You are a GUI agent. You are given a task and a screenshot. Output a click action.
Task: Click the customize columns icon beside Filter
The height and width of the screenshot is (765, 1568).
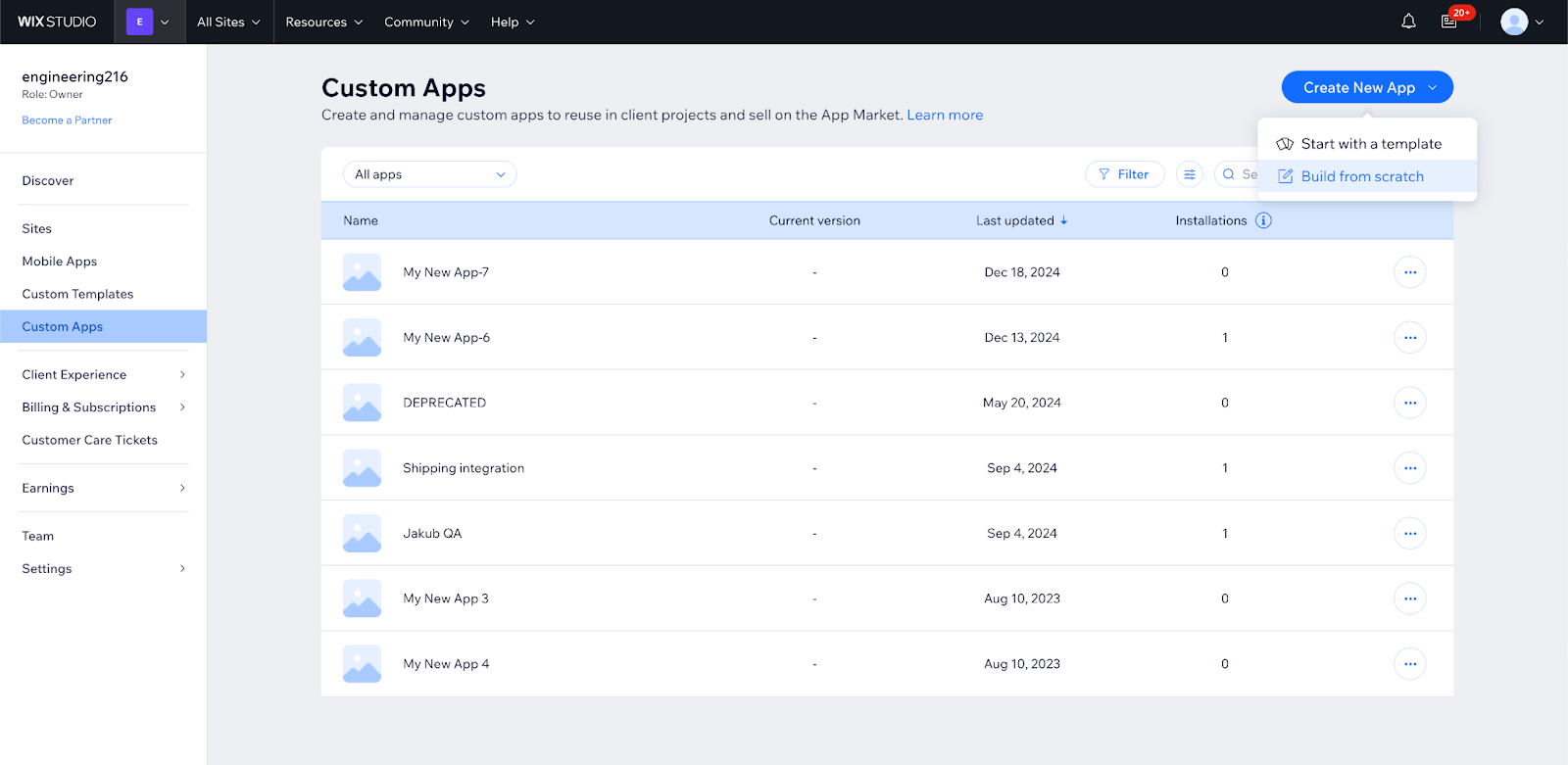(1189, 174)
